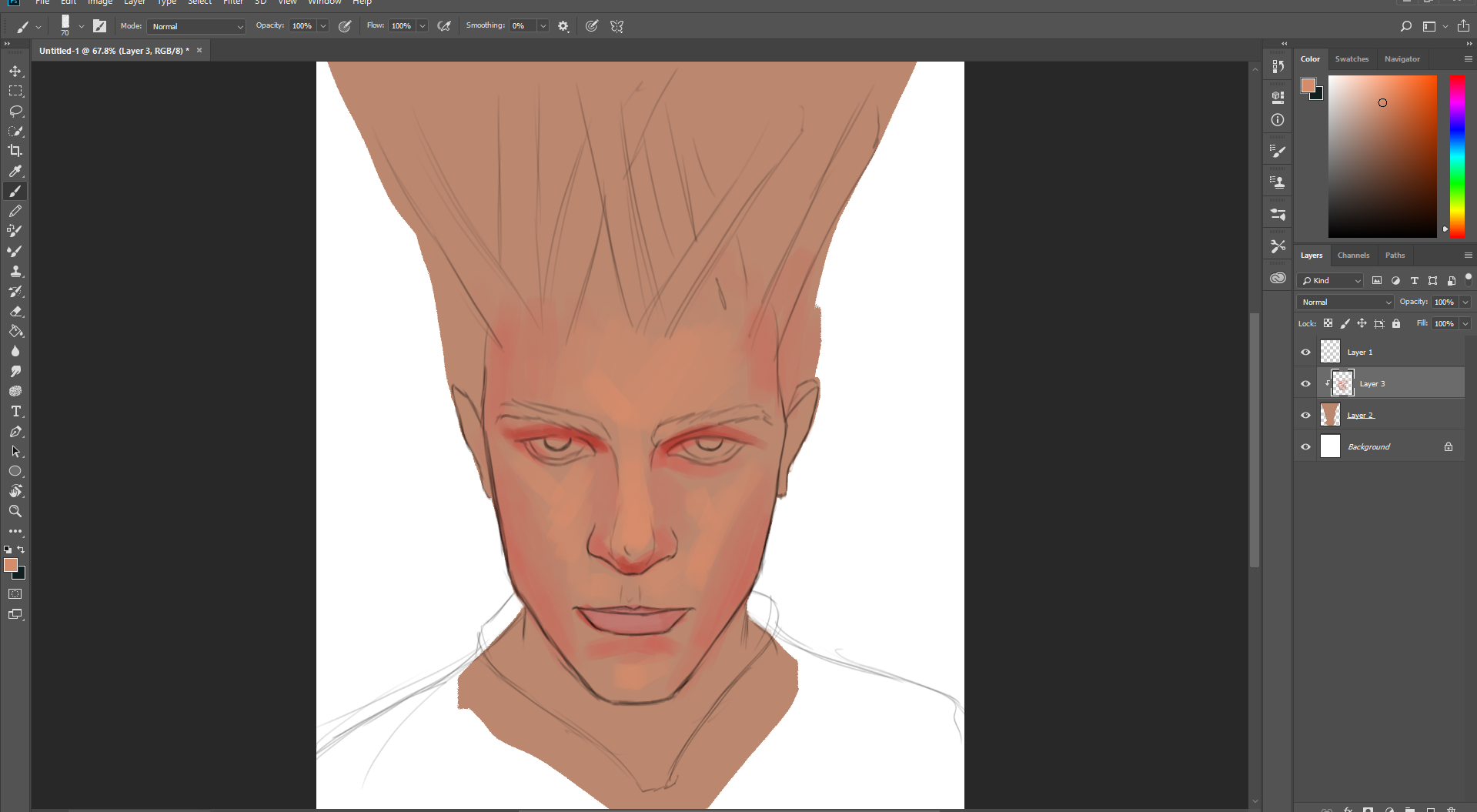Select the Mixer Brush tool
The image size is (1477, 812).
[15, 251]
